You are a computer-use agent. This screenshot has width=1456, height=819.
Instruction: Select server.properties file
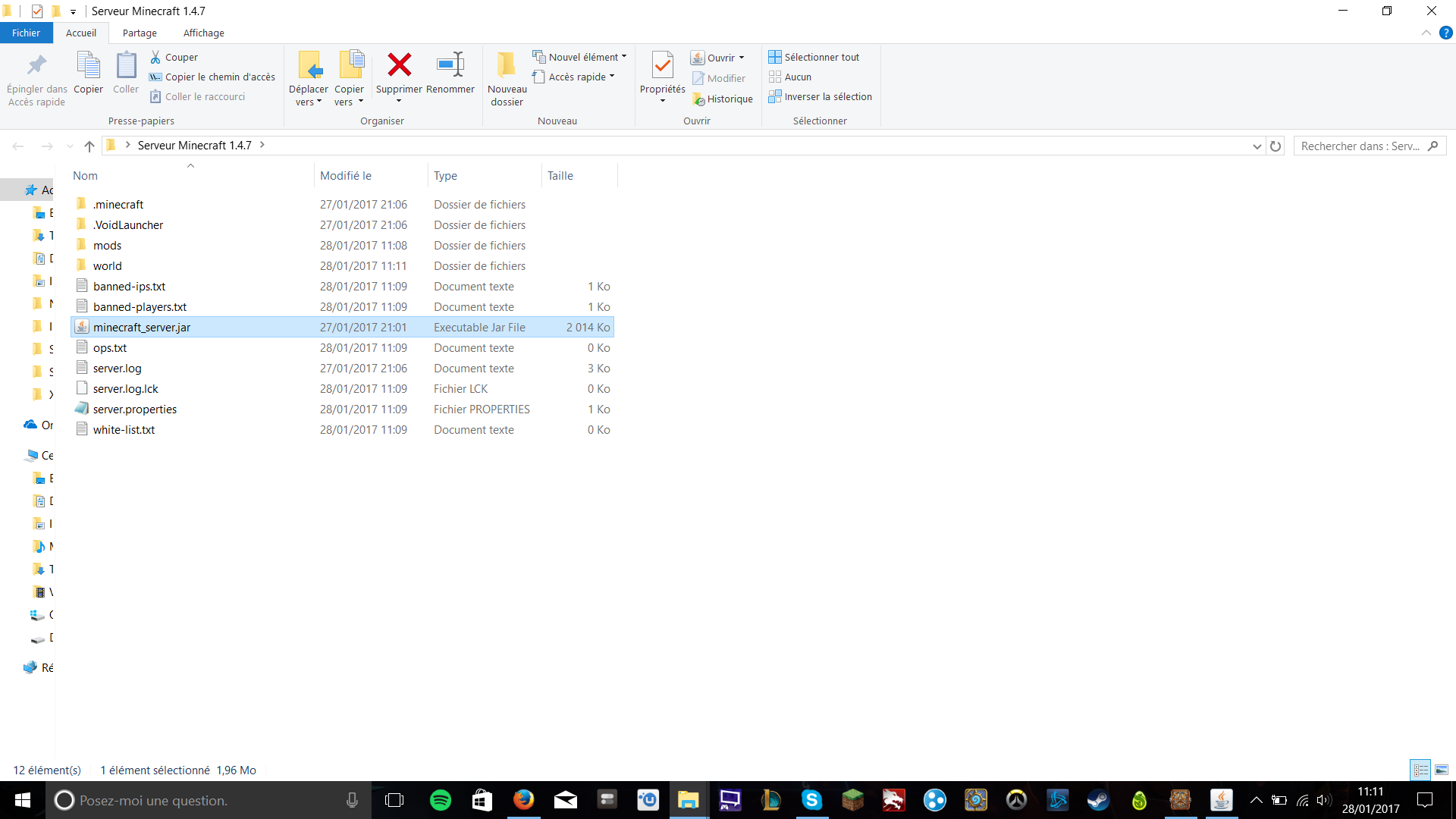(342, 409)
